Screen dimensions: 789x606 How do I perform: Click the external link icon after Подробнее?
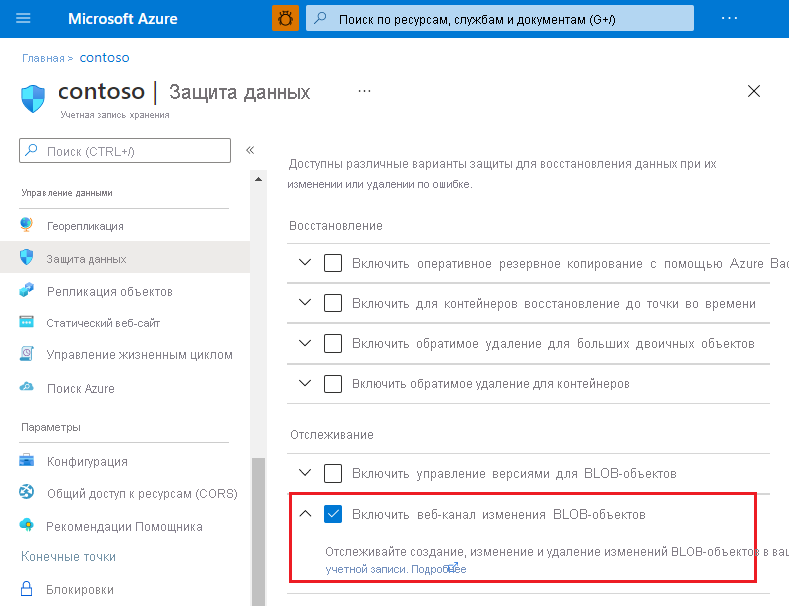(x=452, y=567)
